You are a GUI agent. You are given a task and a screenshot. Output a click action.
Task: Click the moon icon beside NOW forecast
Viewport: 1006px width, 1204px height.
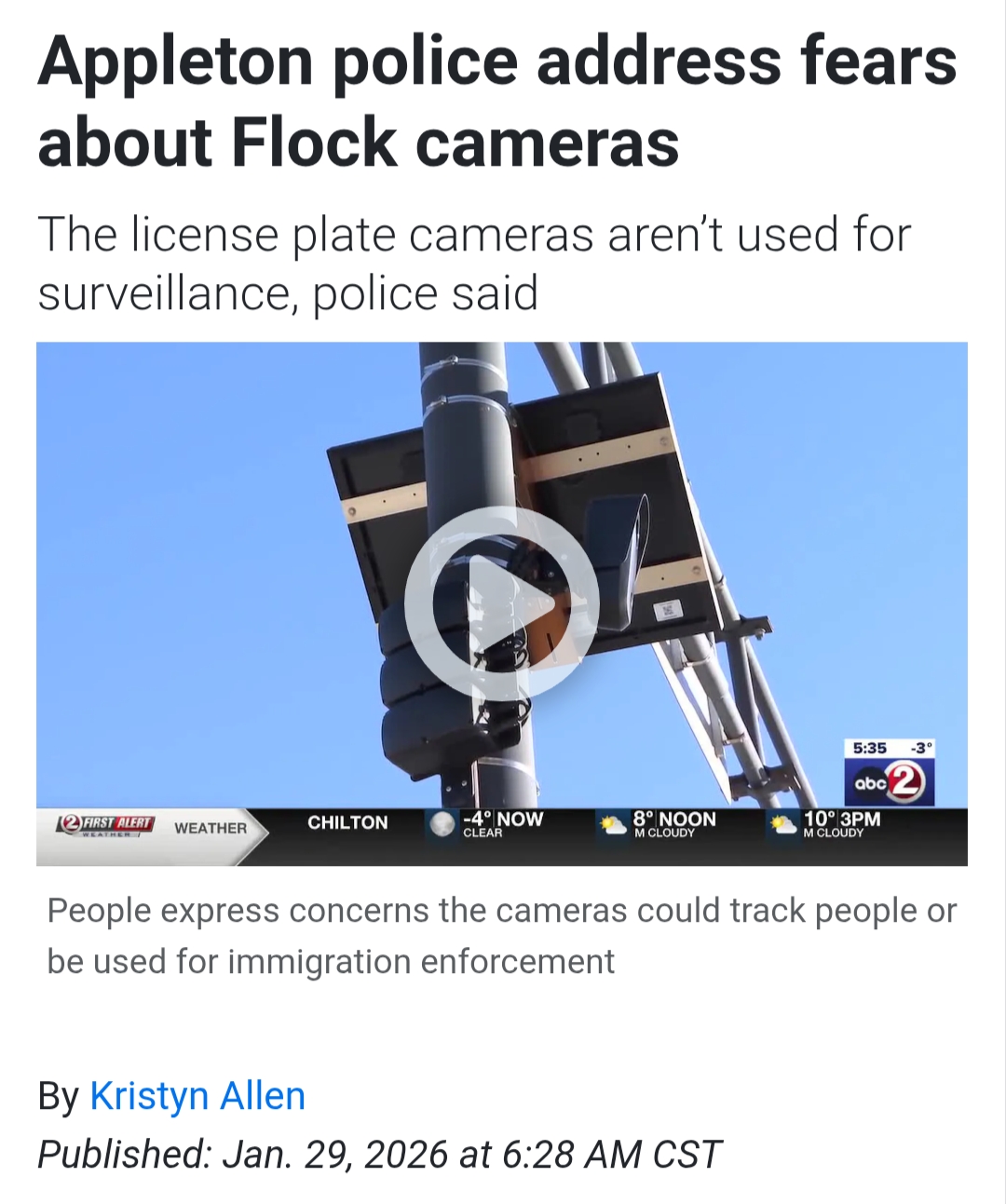pyautogui.click(x=442, y=824)
